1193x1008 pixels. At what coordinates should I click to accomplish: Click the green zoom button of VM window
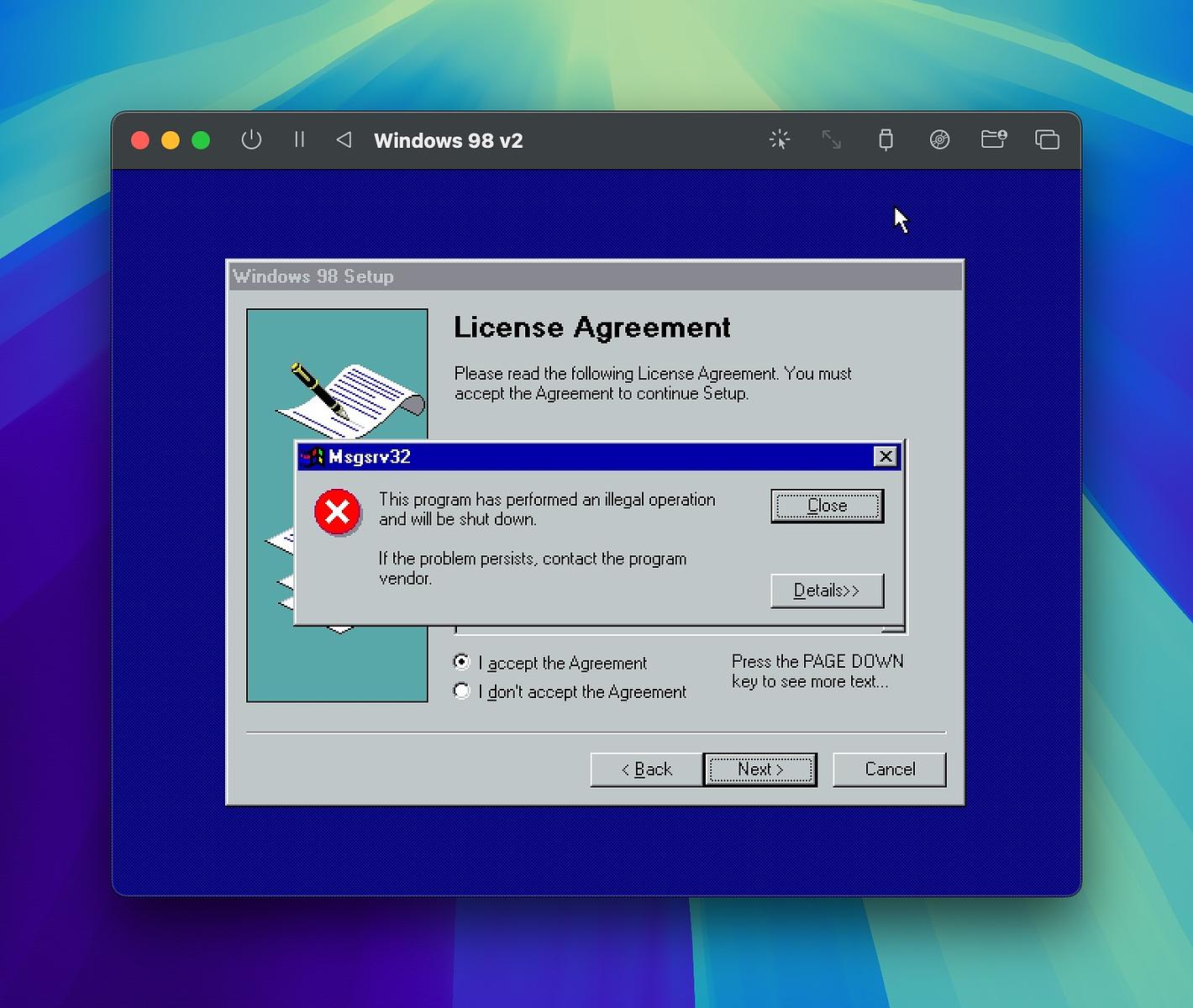(x=201, y=140)
